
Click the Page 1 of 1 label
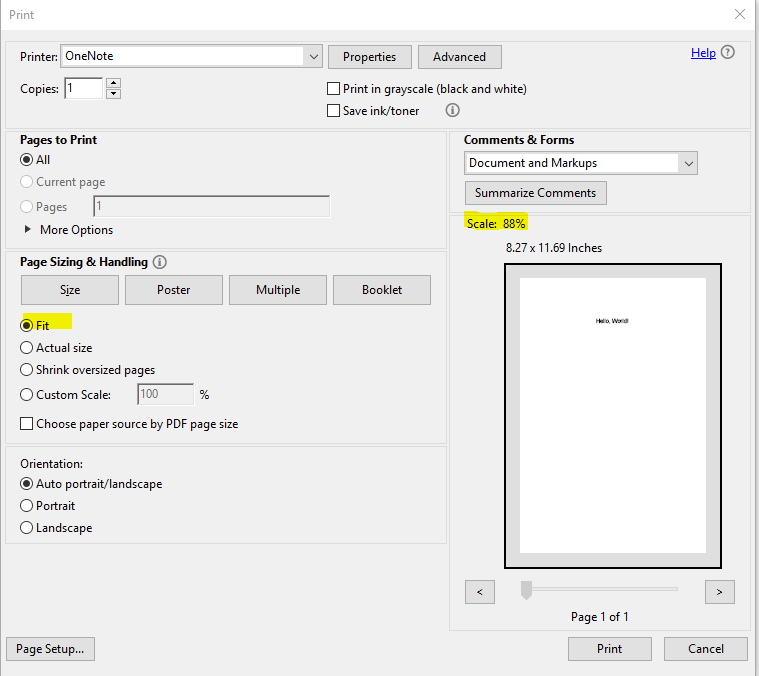(x=600, y=617)
